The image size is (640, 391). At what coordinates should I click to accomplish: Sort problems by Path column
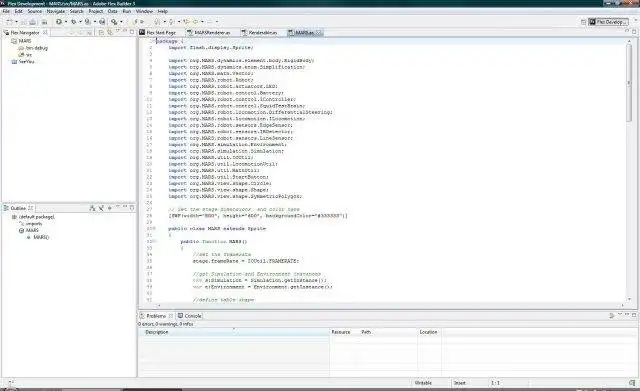coord(389,332)
